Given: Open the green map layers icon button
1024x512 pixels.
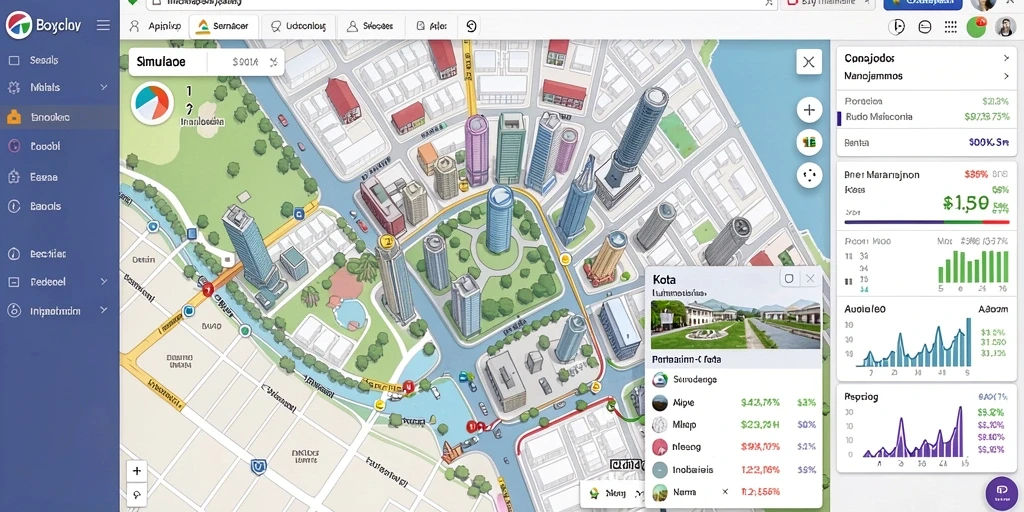Looking at the screenshot, I should 809,142.
